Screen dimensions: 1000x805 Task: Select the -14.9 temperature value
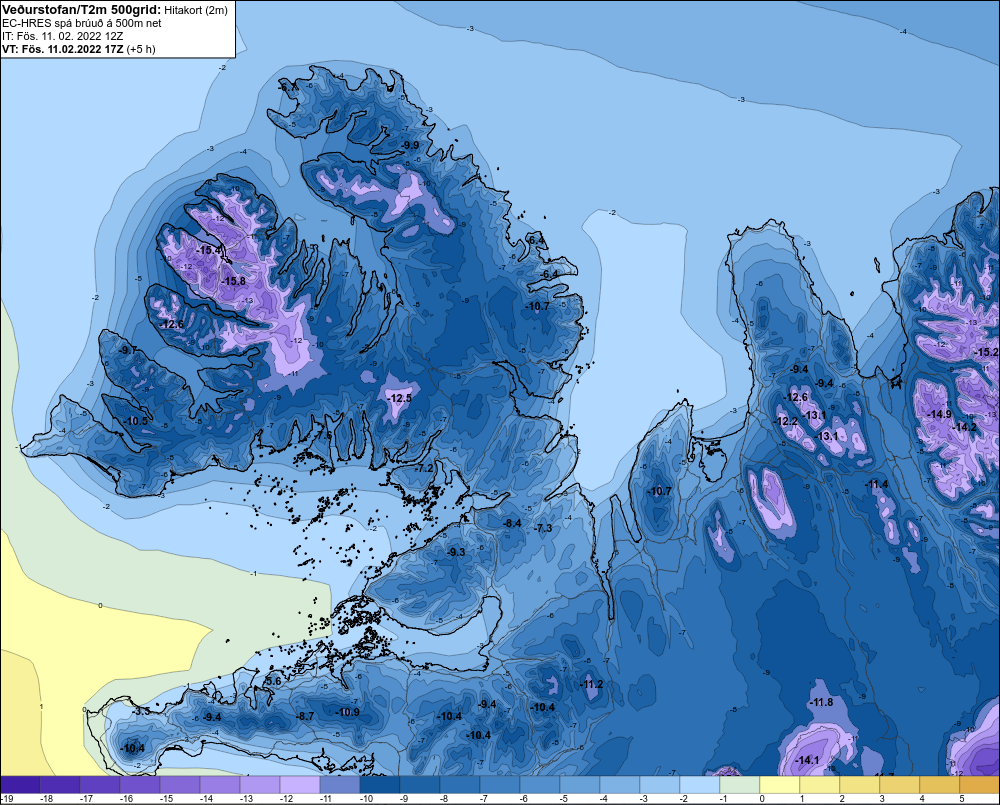[939, 414]
